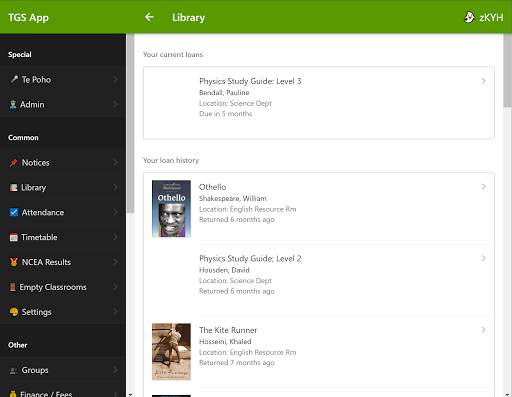Open the Timetable menu item
This screenshot has height=397, width=512.
coord(63,237)
